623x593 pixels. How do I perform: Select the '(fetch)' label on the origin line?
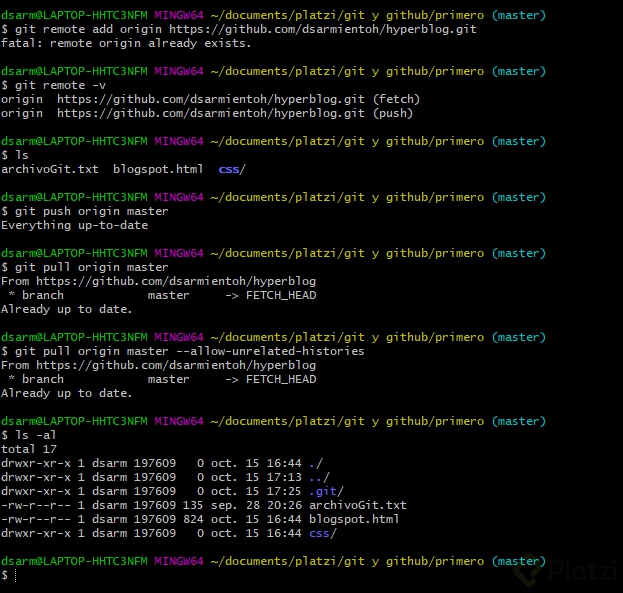(x=396, y=99)
